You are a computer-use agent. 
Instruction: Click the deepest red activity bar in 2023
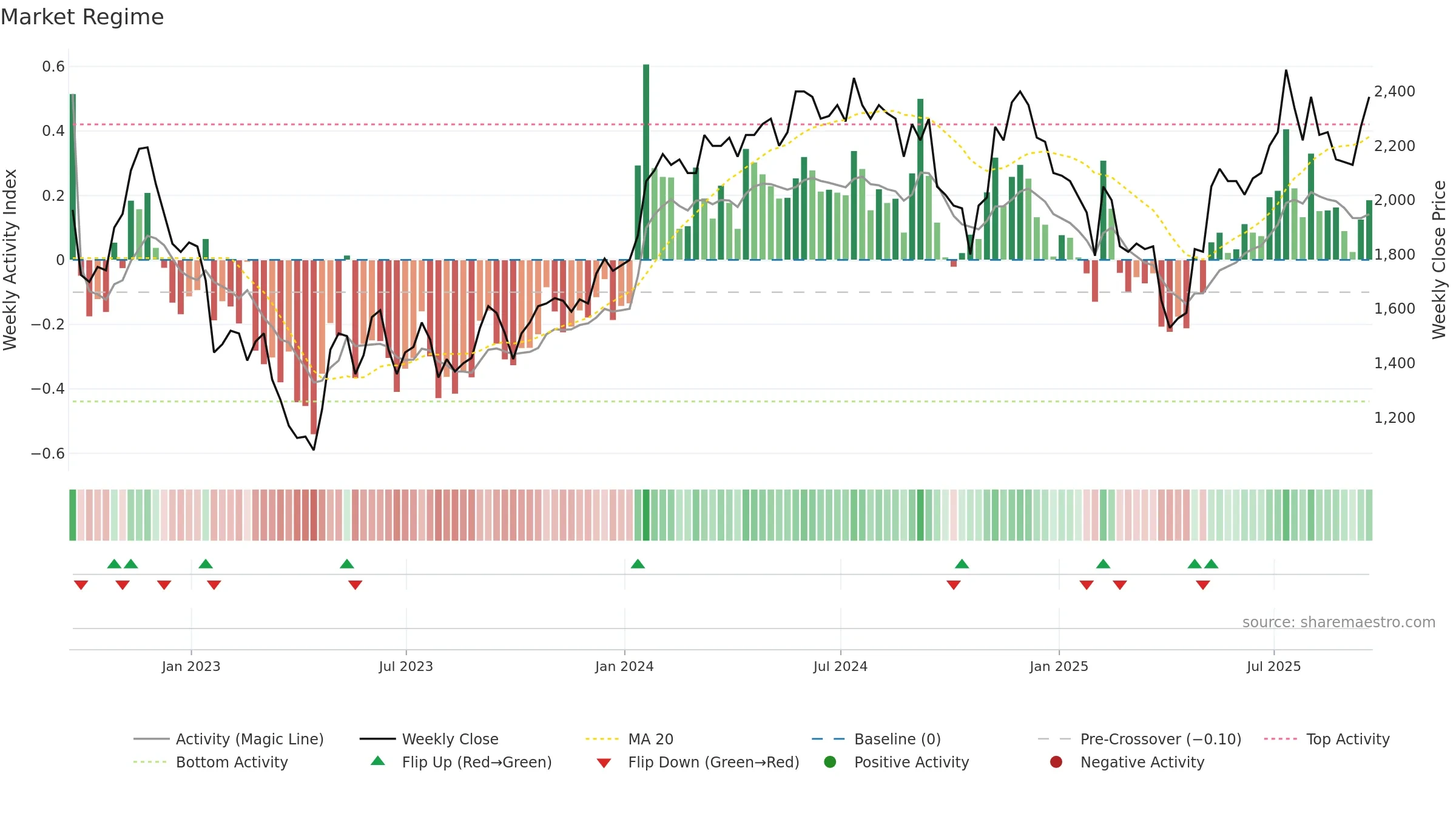coord(314,347)
